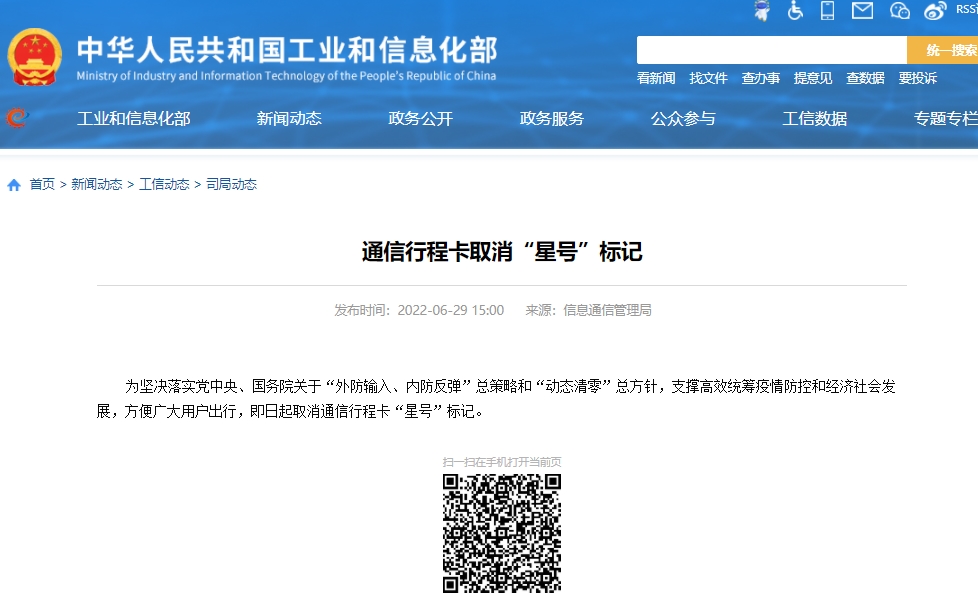Open 专题专栏 navigation menu
Viewport: 978px width, 596px height.
coord(946,118)
